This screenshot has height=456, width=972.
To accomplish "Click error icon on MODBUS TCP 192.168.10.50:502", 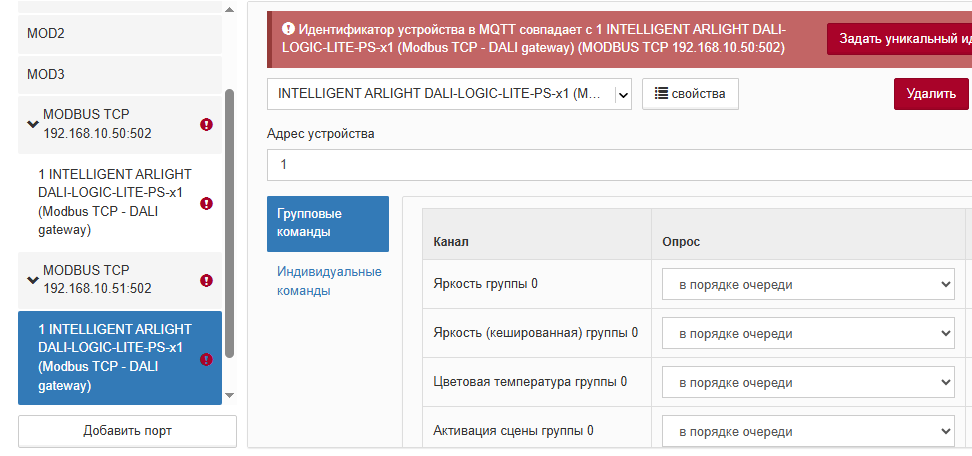I will 207,125.
